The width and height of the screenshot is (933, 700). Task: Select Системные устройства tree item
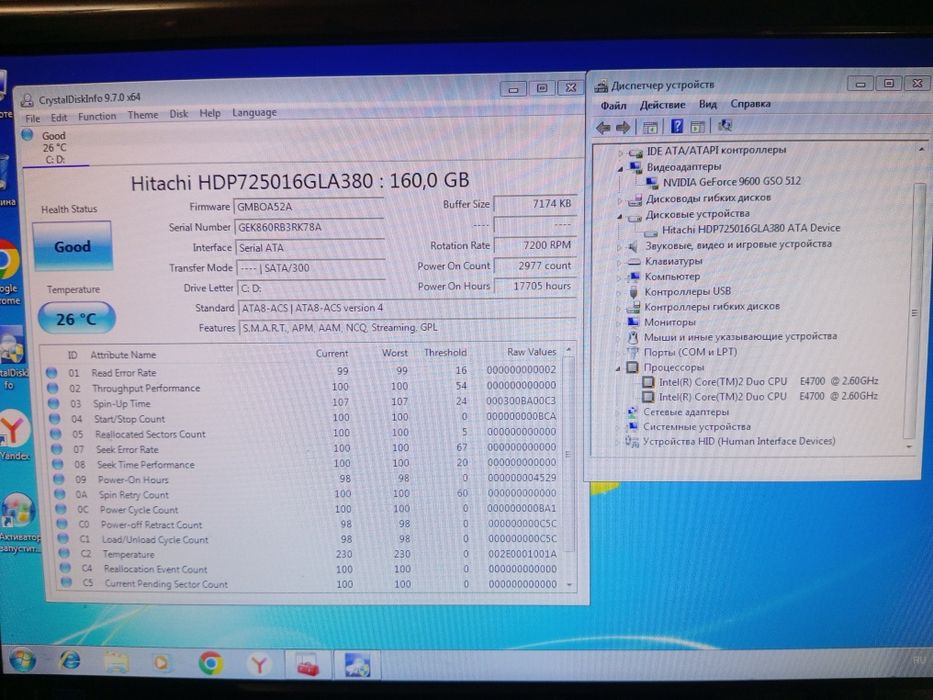point(697,427)
